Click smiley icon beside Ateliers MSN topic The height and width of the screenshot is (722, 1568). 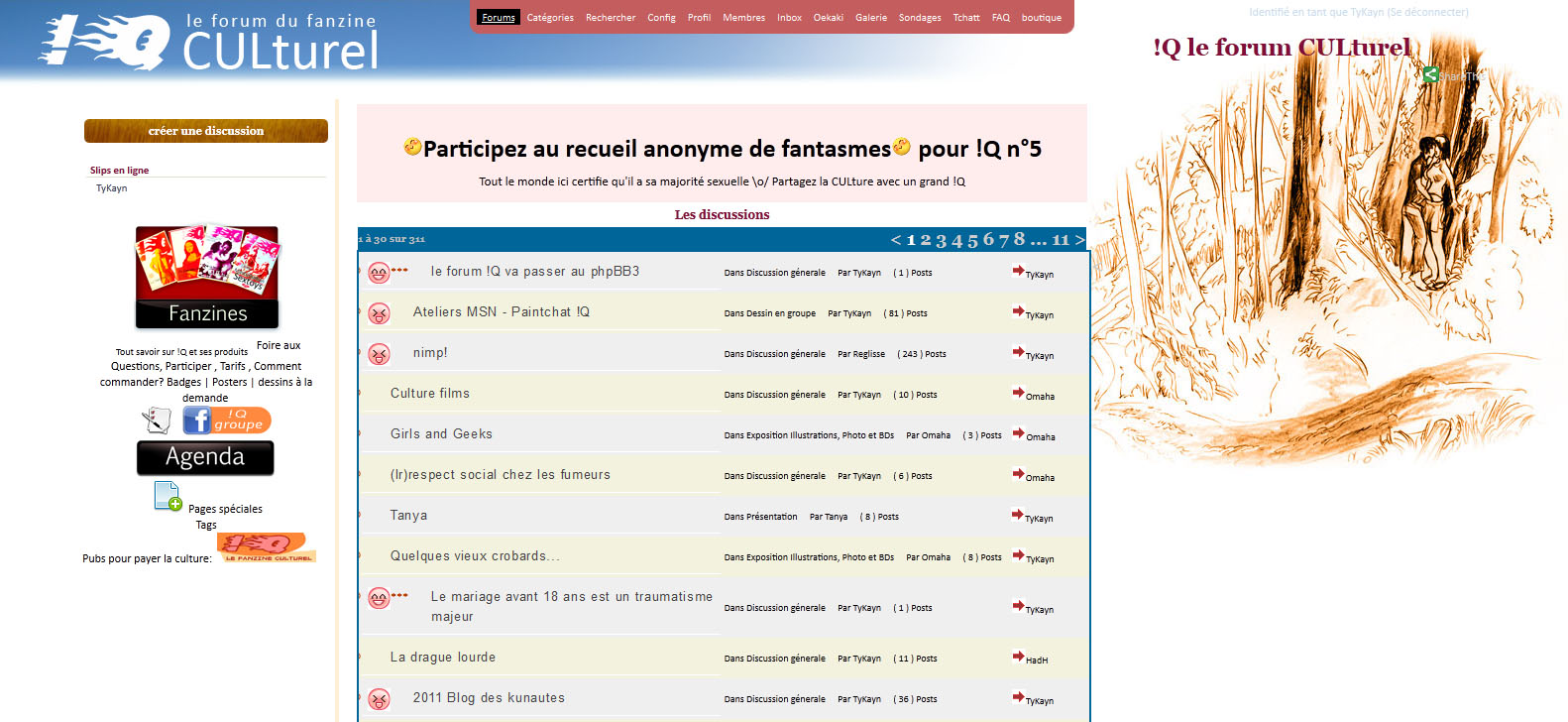coord(379,313)
